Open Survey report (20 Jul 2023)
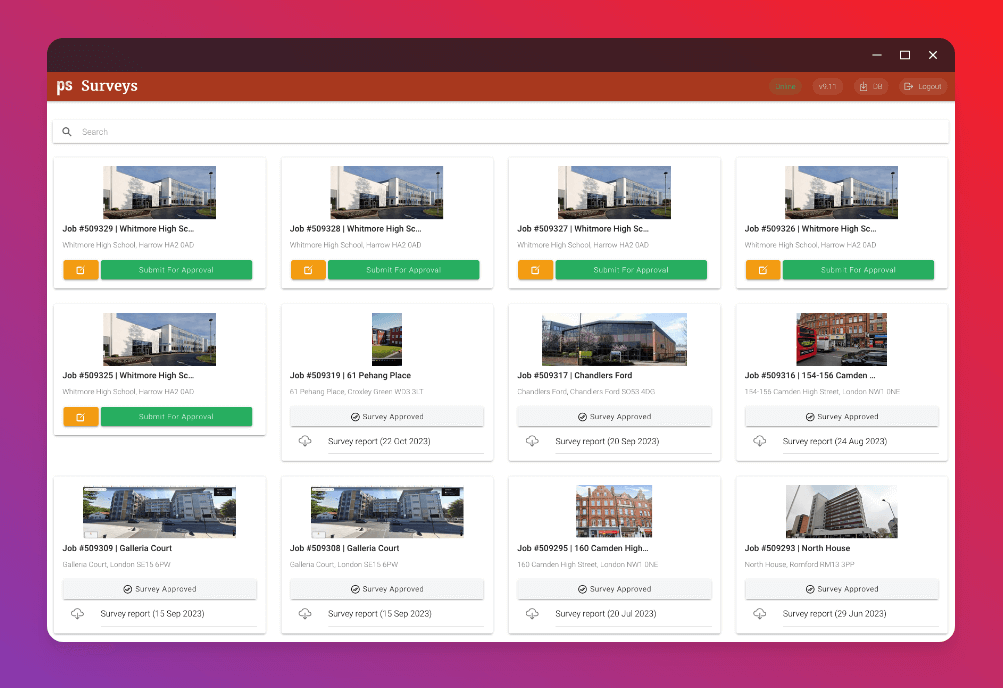Screen dimensions: 1003x688 tap(606, 614)
